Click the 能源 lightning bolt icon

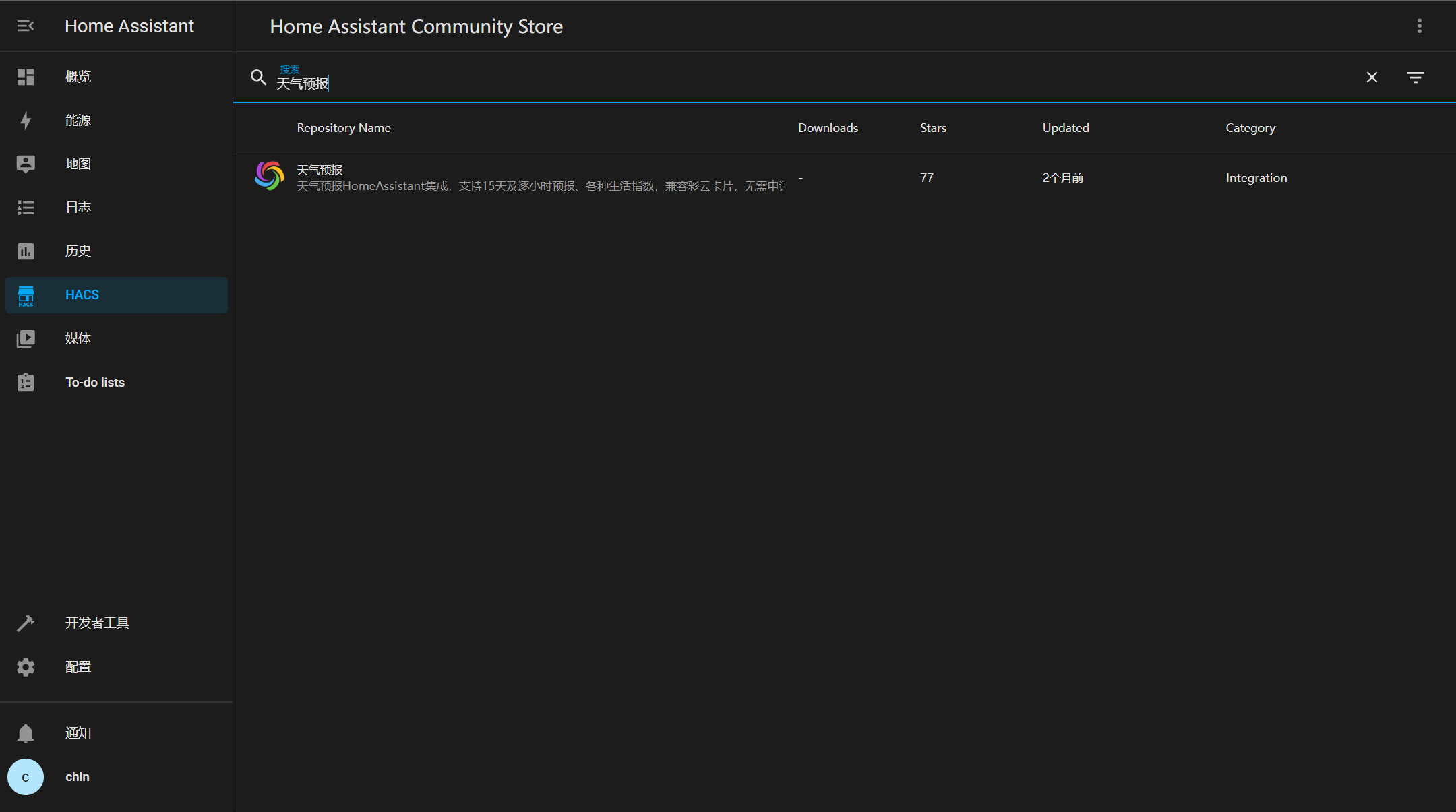26,121
